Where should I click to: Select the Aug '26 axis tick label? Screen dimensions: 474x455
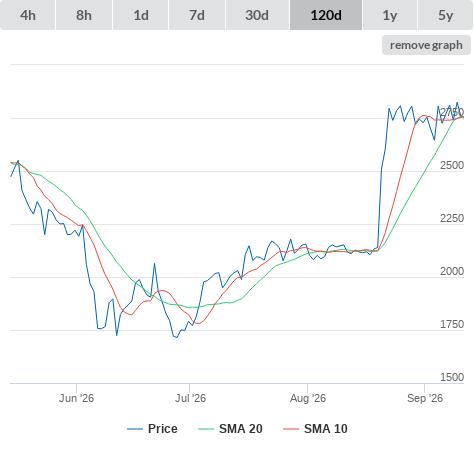[x=308, y=398]
